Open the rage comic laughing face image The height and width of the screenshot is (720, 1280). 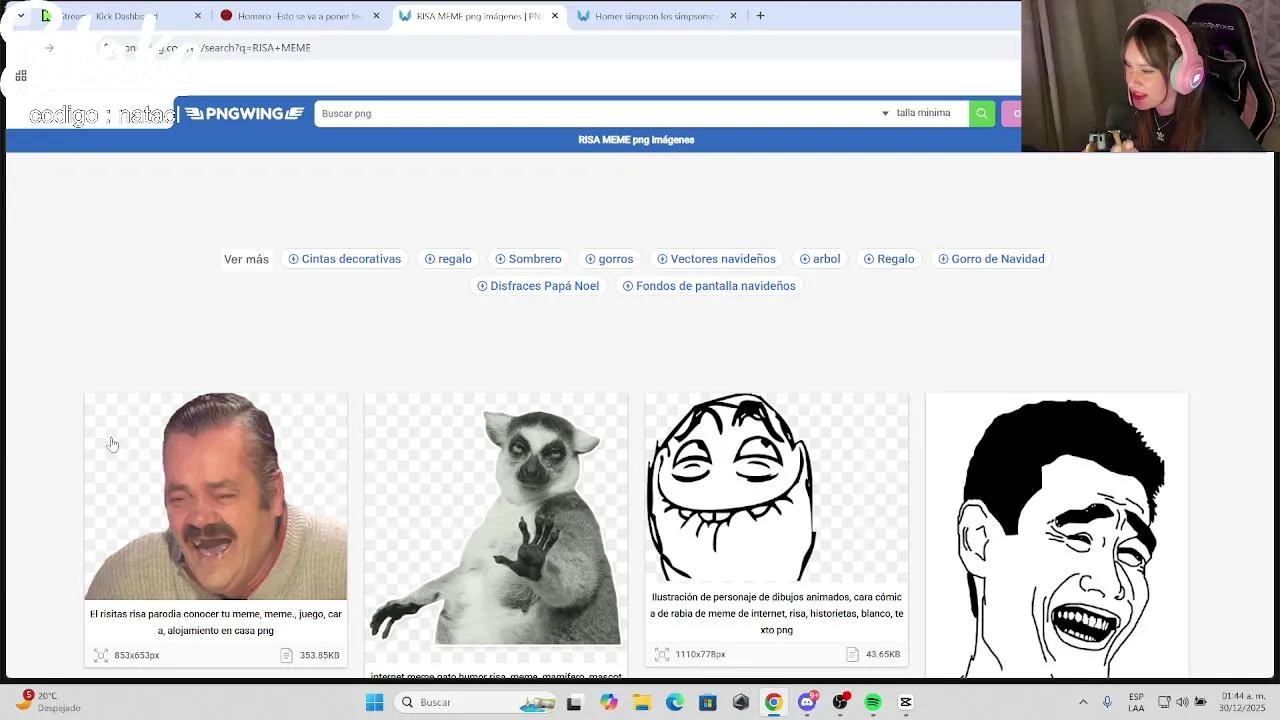[x=777, y=487]
